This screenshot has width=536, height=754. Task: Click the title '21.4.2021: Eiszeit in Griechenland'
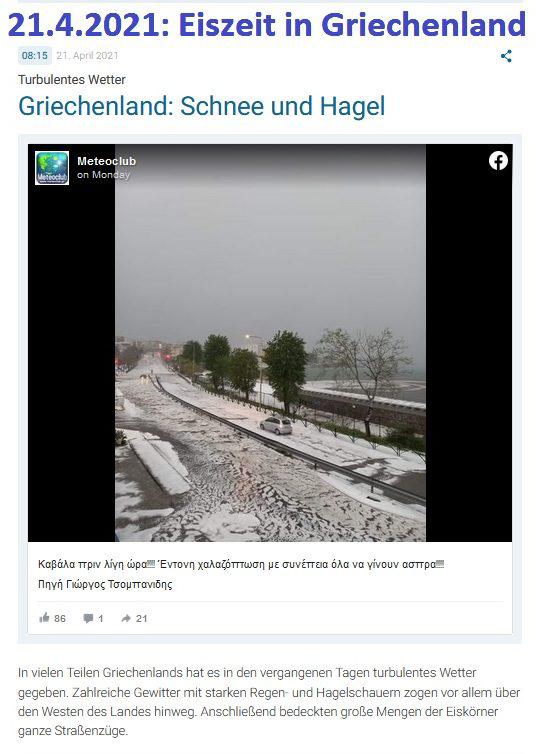pos(267,25)
